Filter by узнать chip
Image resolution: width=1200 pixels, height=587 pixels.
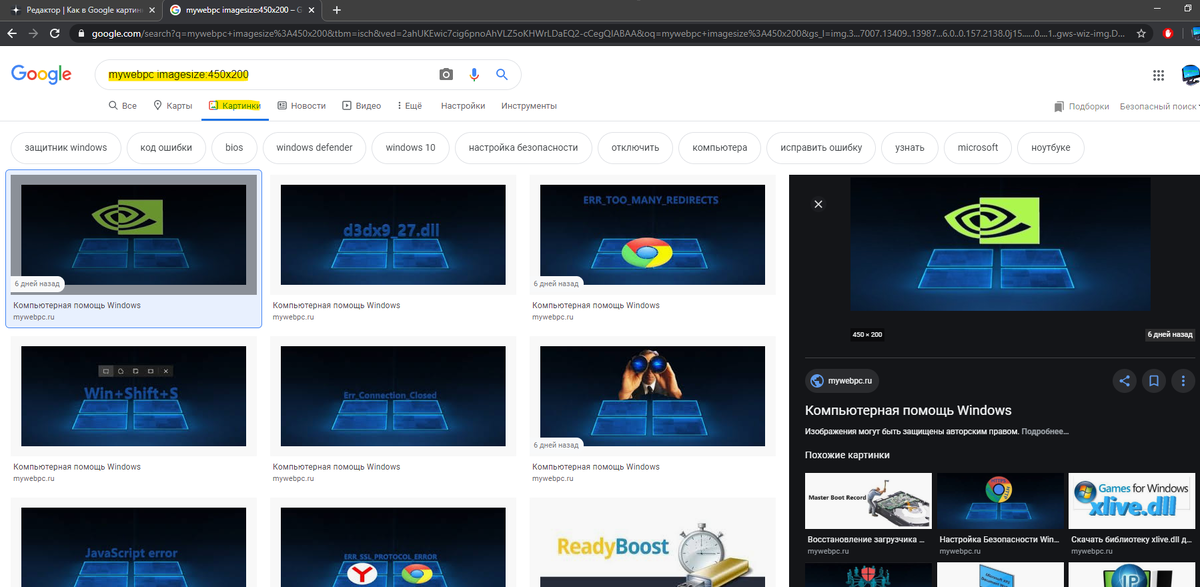coord(910,148)
